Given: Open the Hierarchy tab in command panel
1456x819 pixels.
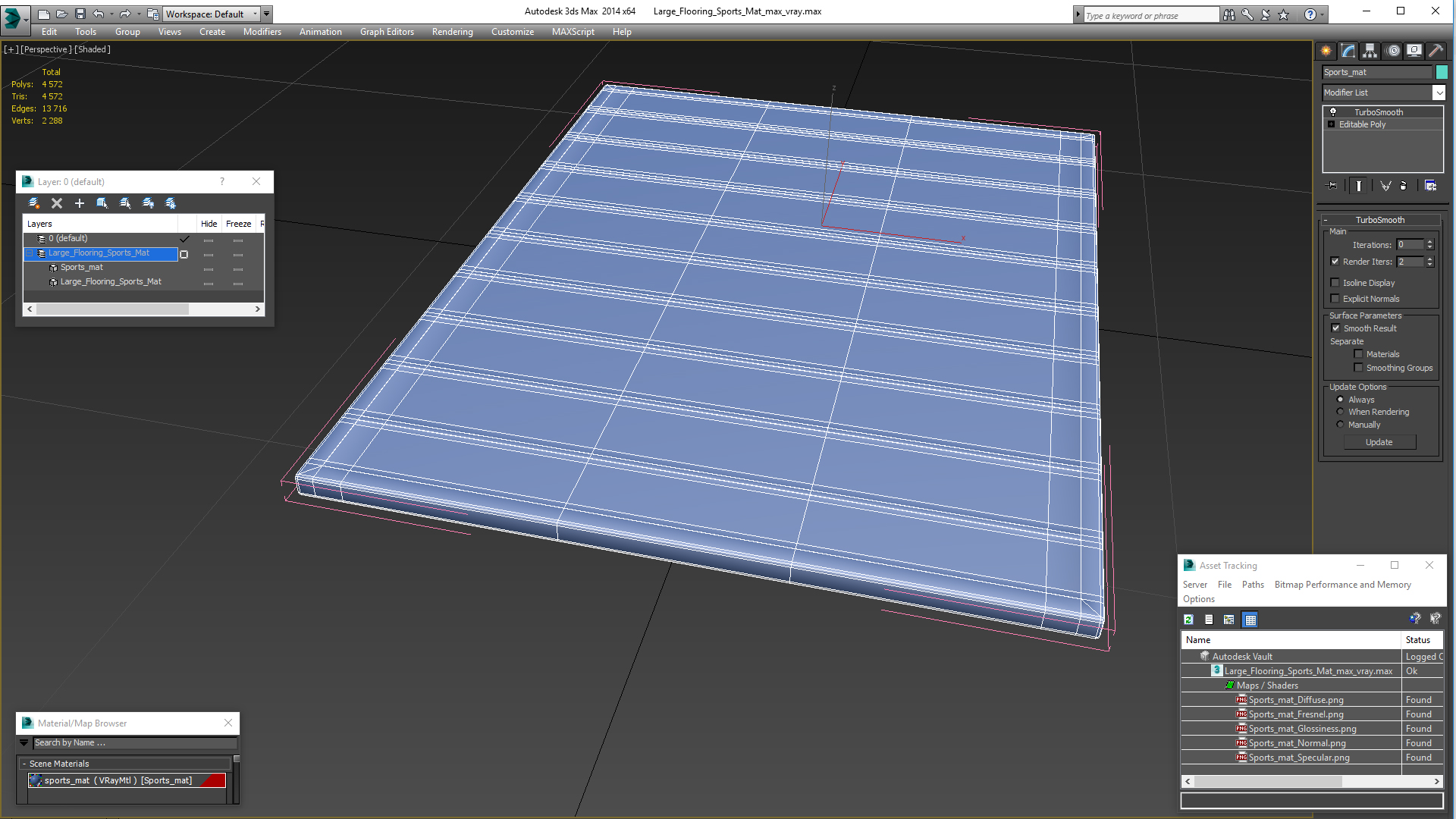Looking at the screenshot, I should pos(1370,51).
